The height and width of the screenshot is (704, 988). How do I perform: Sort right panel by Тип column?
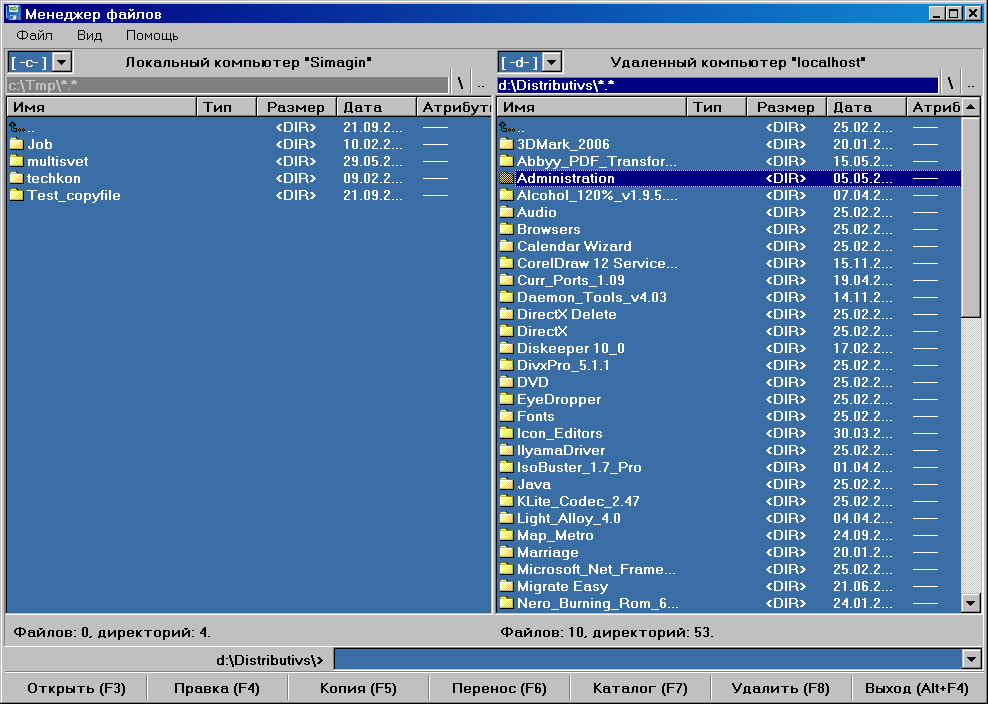click(716, 107)
